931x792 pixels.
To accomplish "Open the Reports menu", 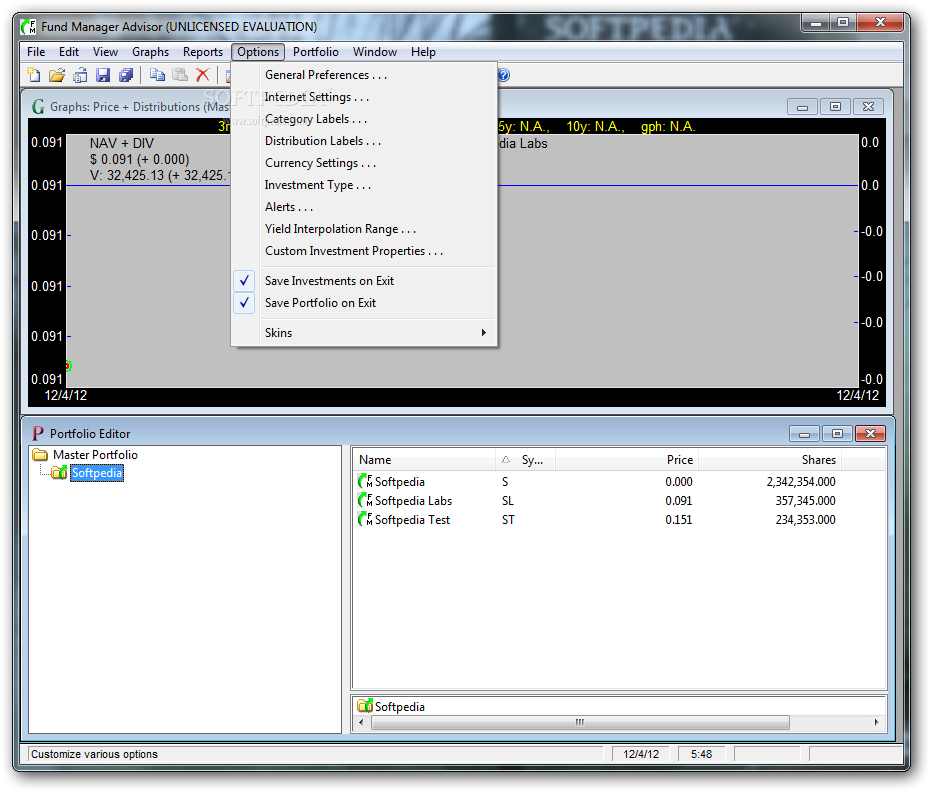I will pos(202,52).
